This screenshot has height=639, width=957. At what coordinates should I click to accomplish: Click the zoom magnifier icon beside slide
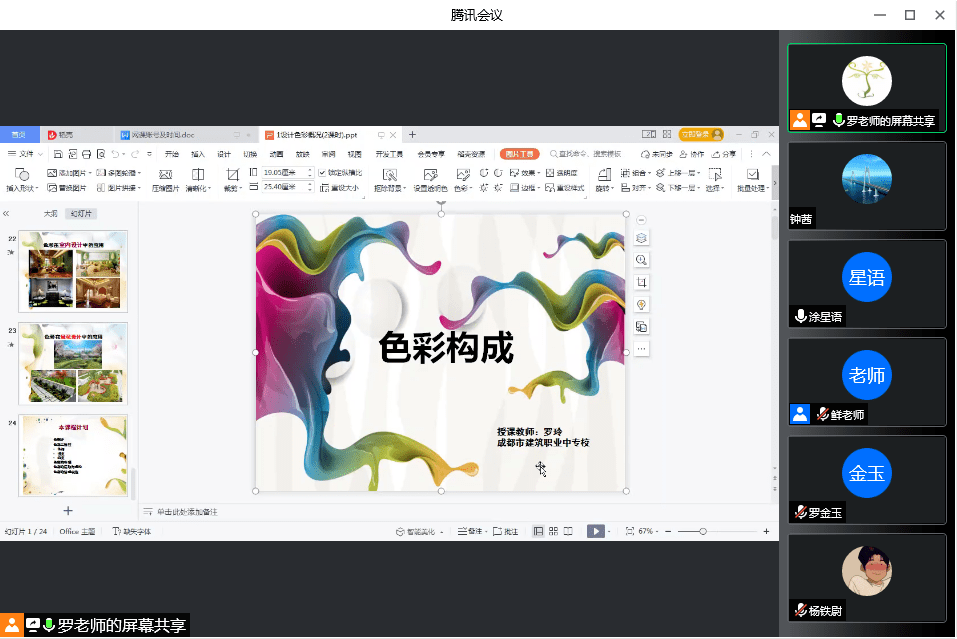[641, 260]
